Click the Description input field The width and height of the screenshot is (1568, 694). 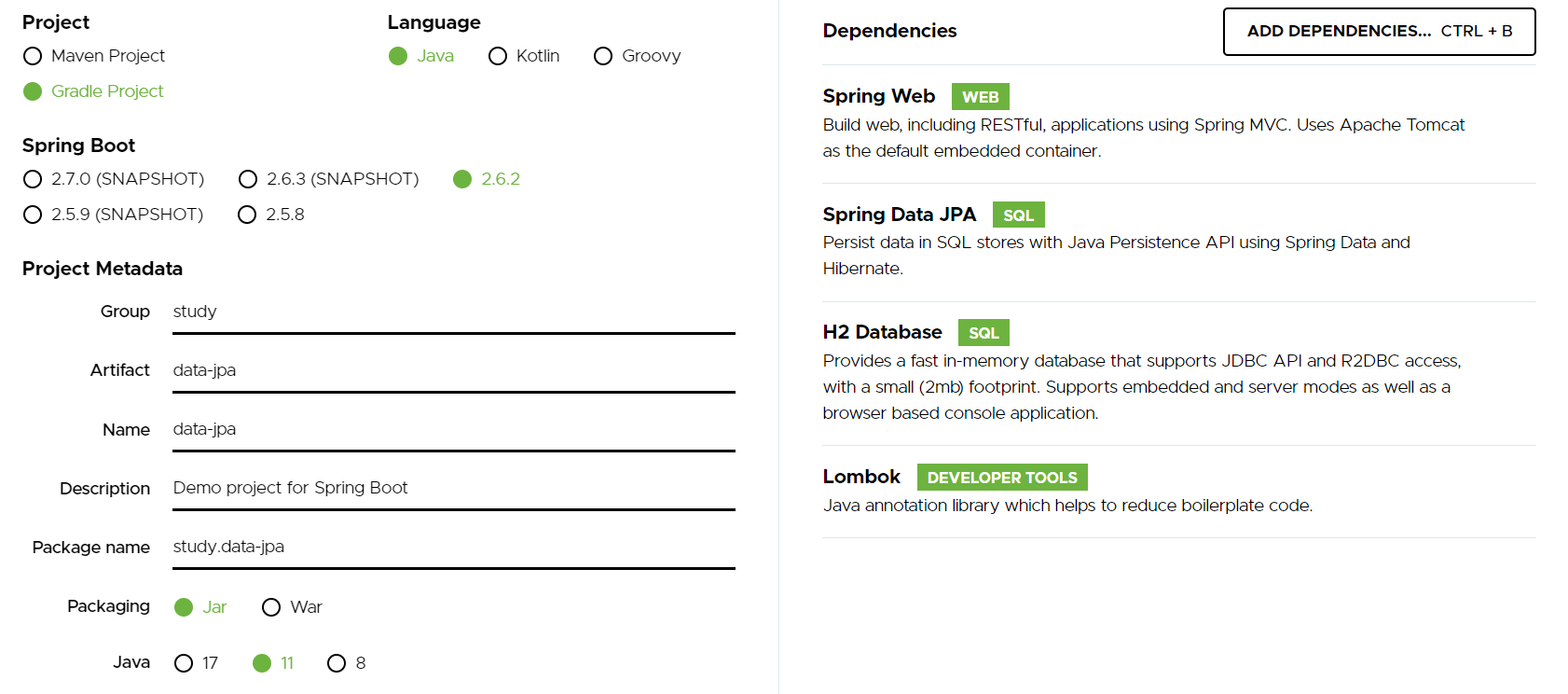(454, 489)
